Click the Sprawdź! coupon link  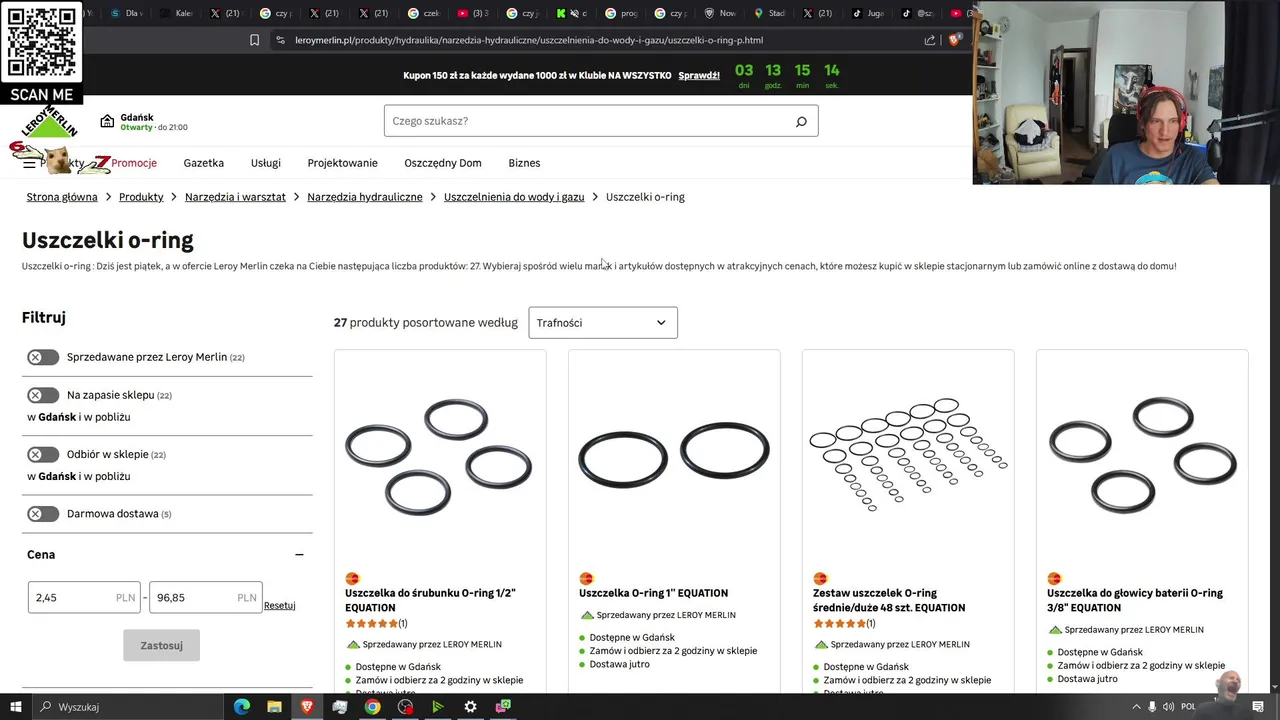click(699, 76)
